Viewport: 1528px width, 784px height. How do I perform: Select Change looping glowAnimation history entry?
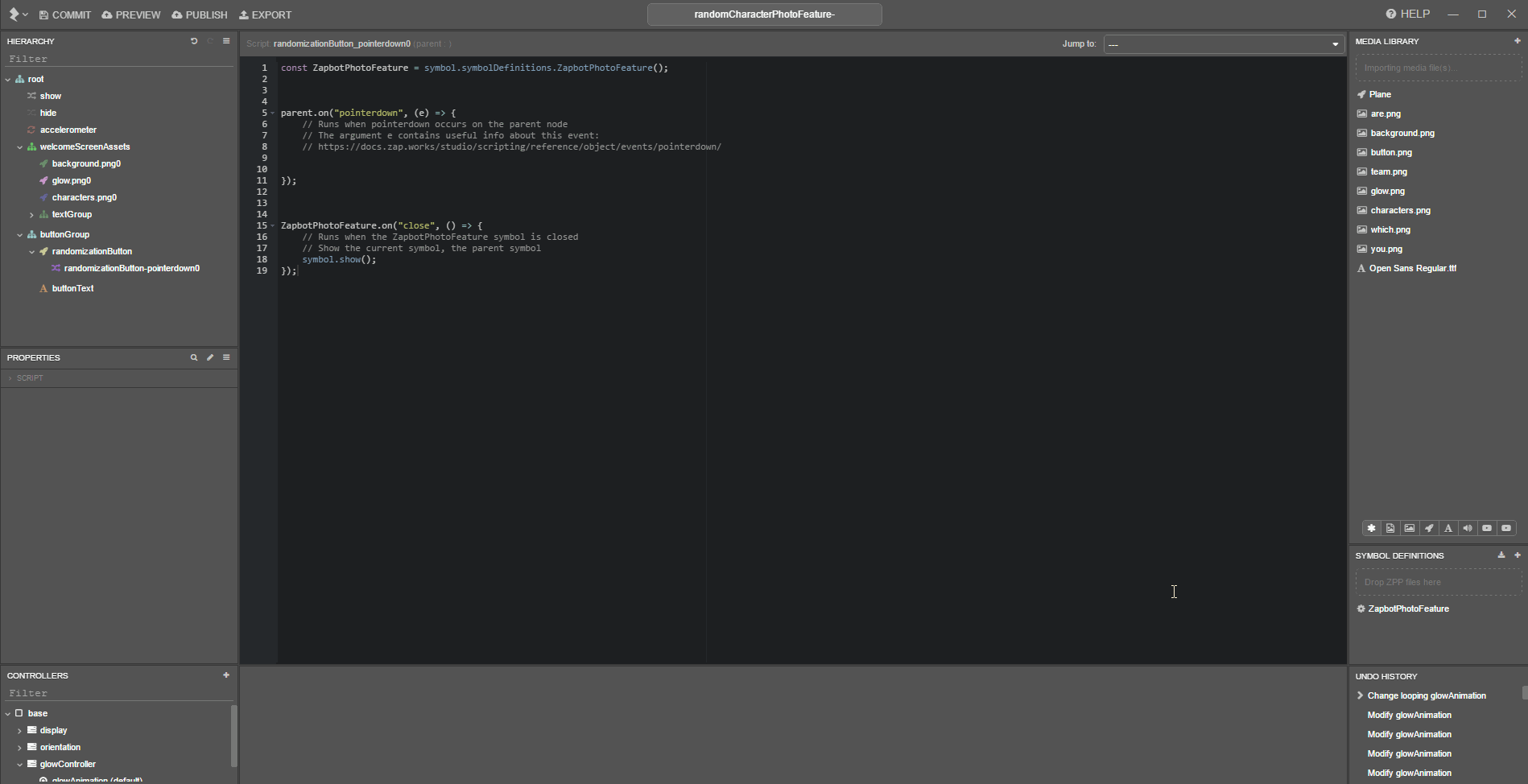(x=1427, y=695)
